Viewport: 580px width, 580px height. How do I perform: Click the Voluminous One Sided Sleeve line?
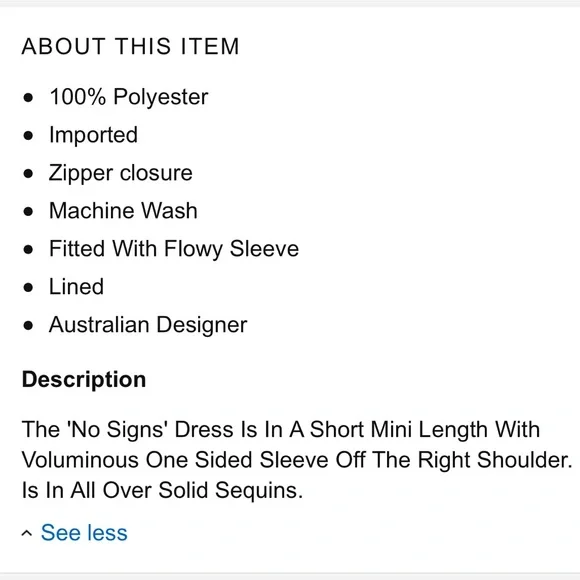pyautogui.click(x=297, y=460)
